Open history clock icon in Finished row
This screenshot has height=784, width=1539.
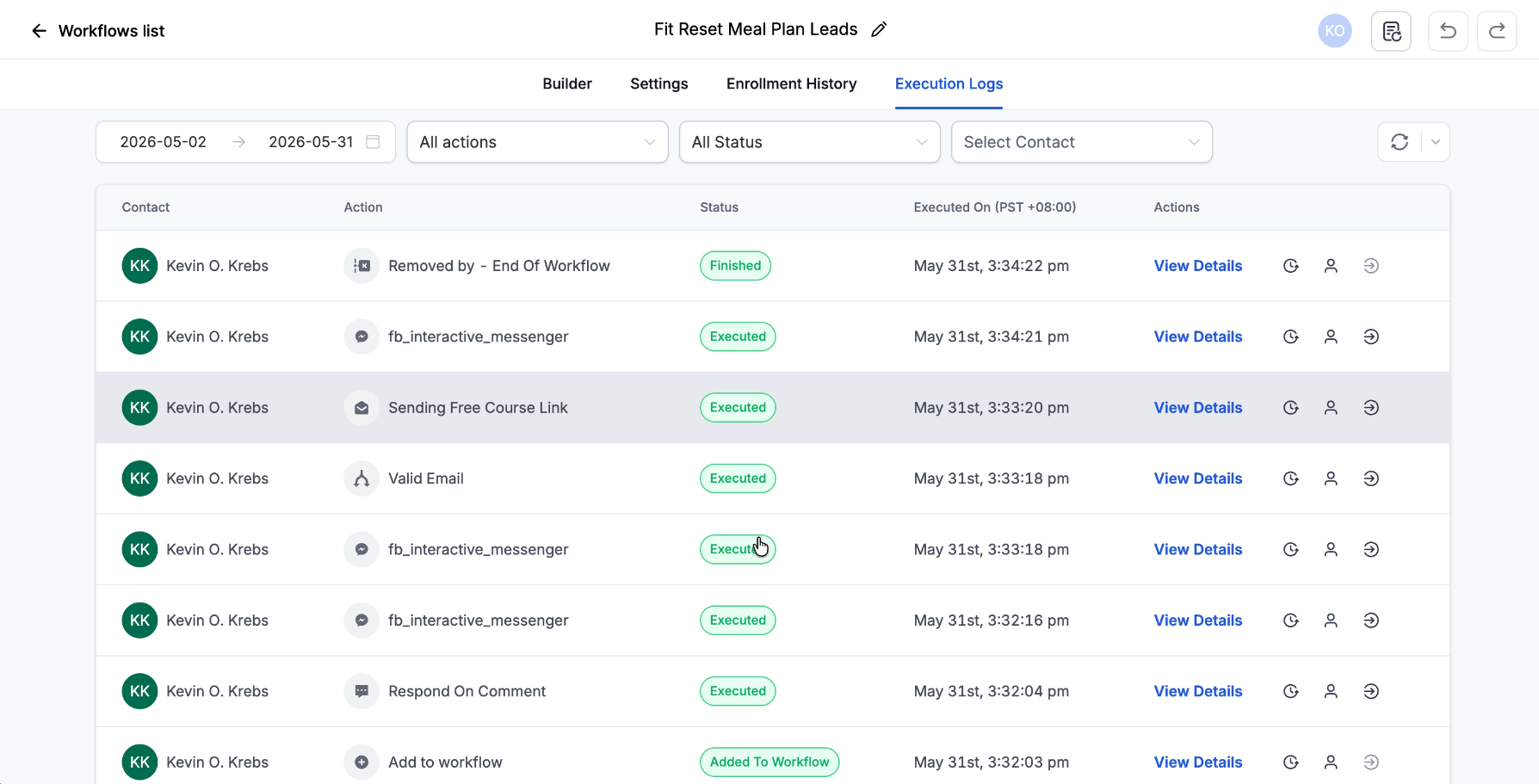point(1290,266)
